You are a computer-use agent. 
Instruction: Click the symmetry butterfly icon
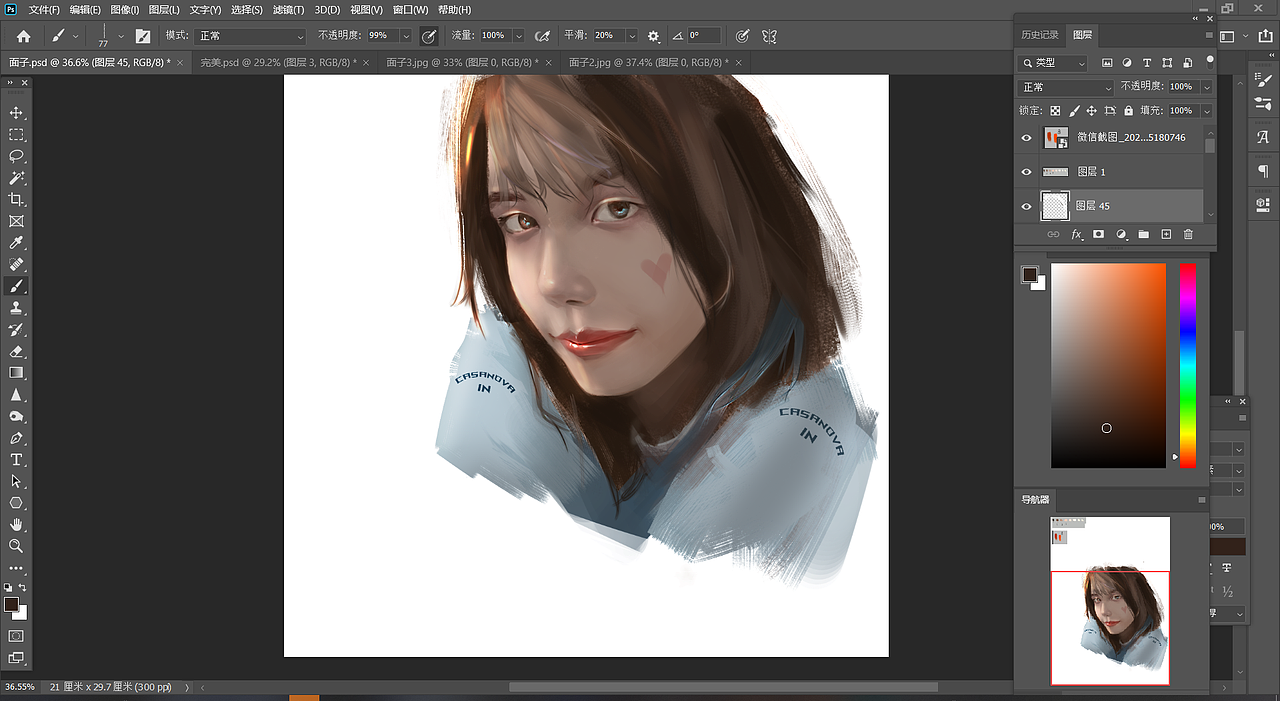coord(769,36)
